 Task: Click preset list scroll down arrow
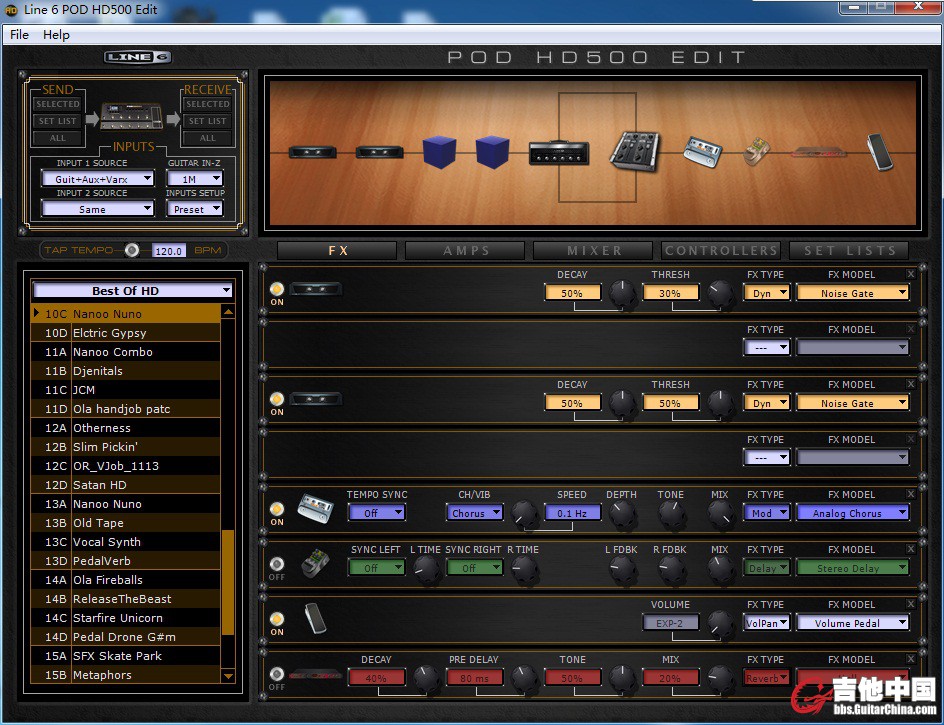(x=228, y=676)
